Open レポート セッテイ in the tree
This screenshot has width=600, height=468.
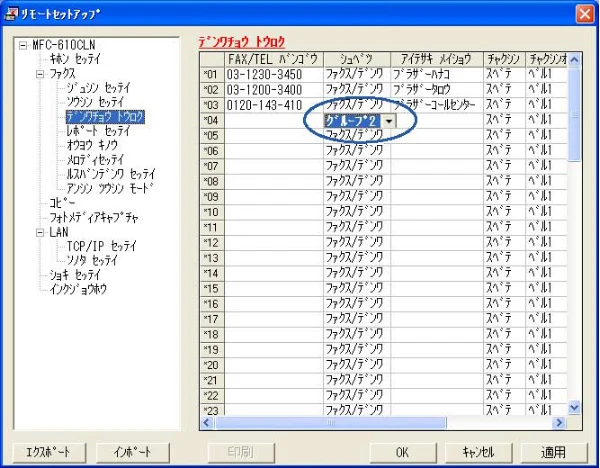click(99, 131)
